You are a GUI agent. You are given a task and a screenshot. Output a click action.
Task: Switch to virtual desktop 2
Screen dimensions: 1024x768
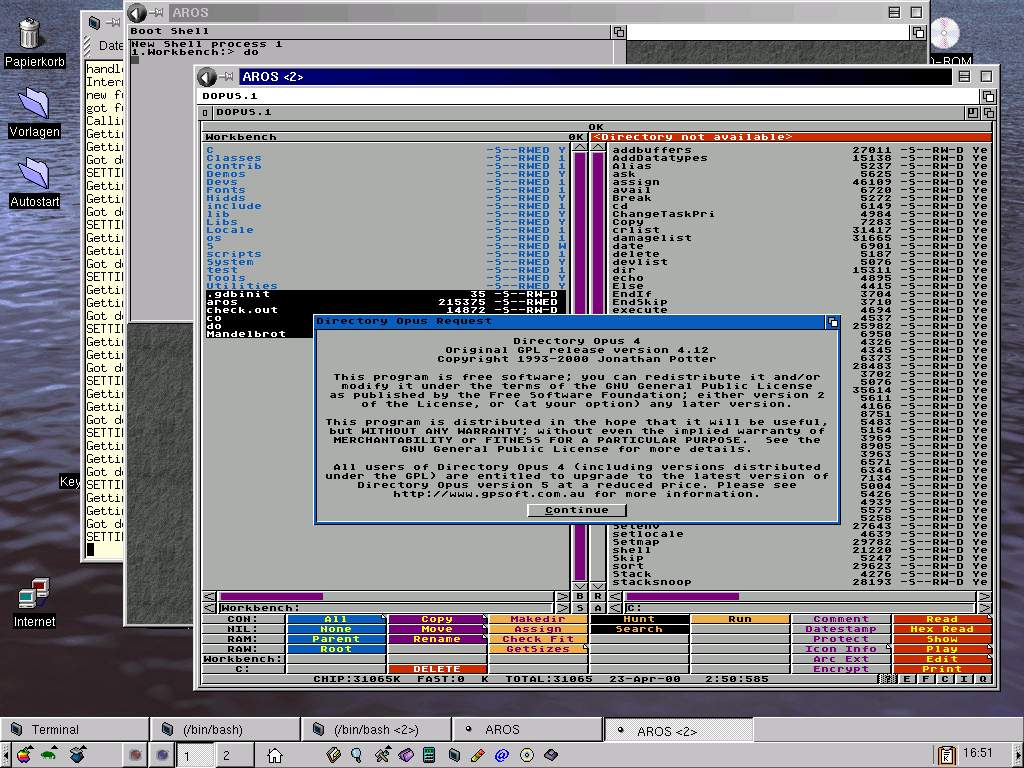(234, 756)
